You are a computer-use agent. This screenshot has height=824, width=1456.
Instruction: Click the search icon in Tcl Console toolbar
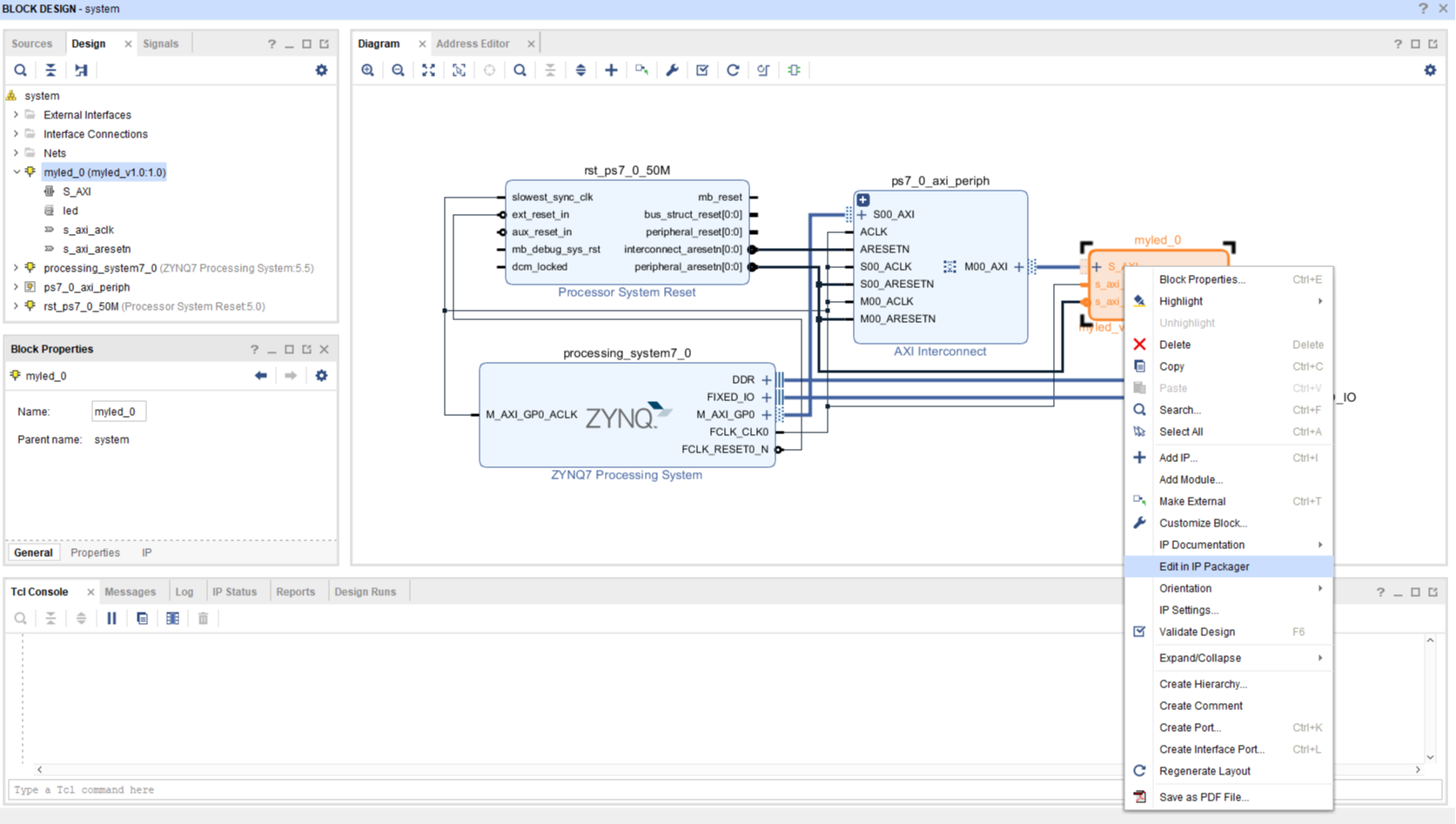(x=21, y=619)
